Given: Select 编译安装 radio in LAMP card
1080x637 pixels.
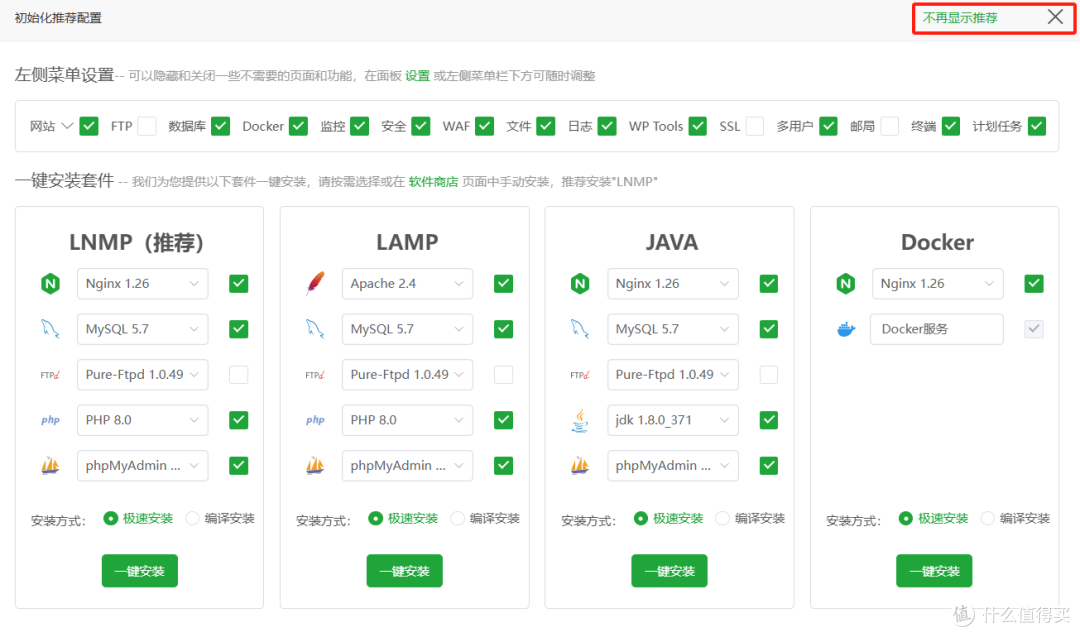Looking at the screenshot, I should [457, 518].
